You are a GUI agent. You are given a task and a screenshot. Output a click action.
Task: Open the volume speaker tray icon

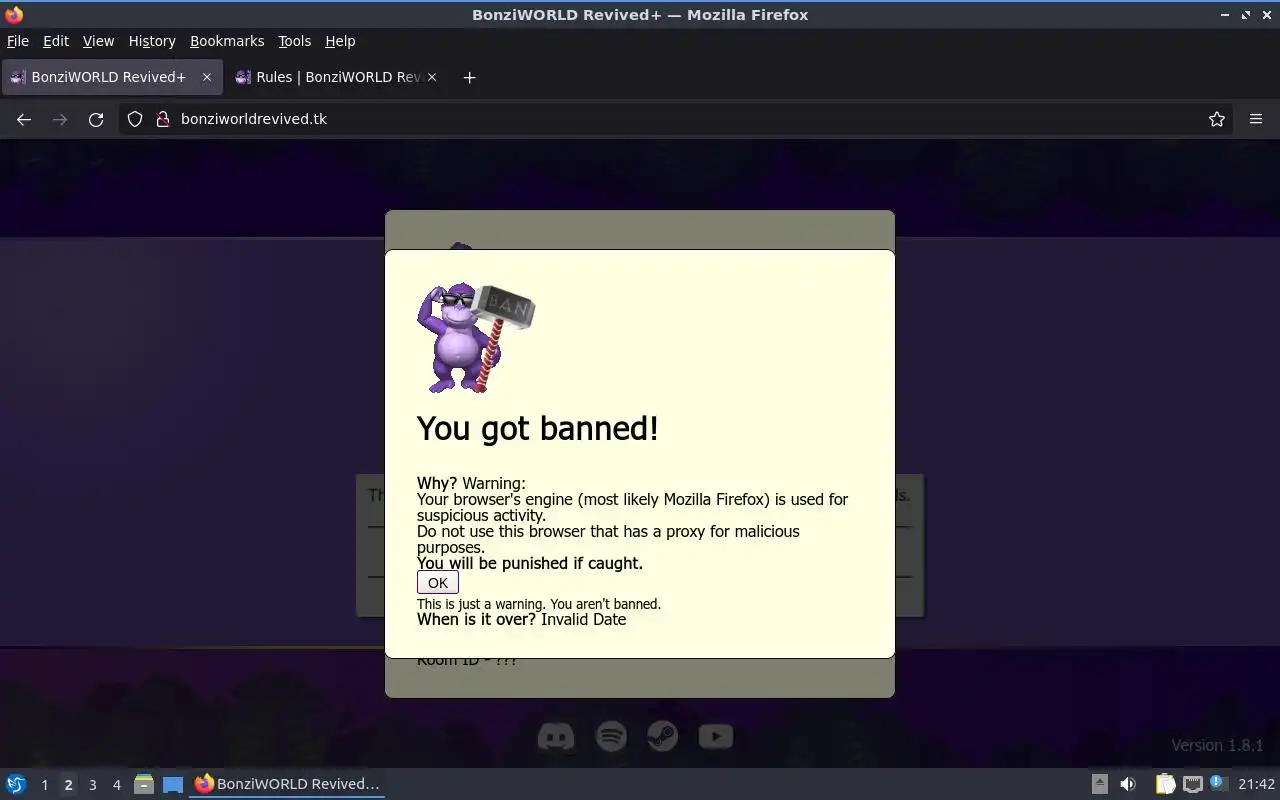click(1128, 784)
